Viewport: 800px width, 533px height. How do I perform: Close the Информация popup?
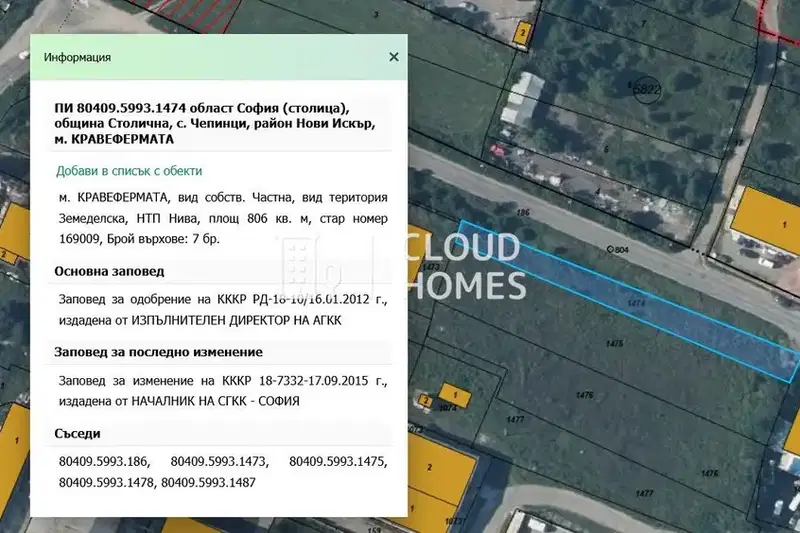[x=393, y=57]
